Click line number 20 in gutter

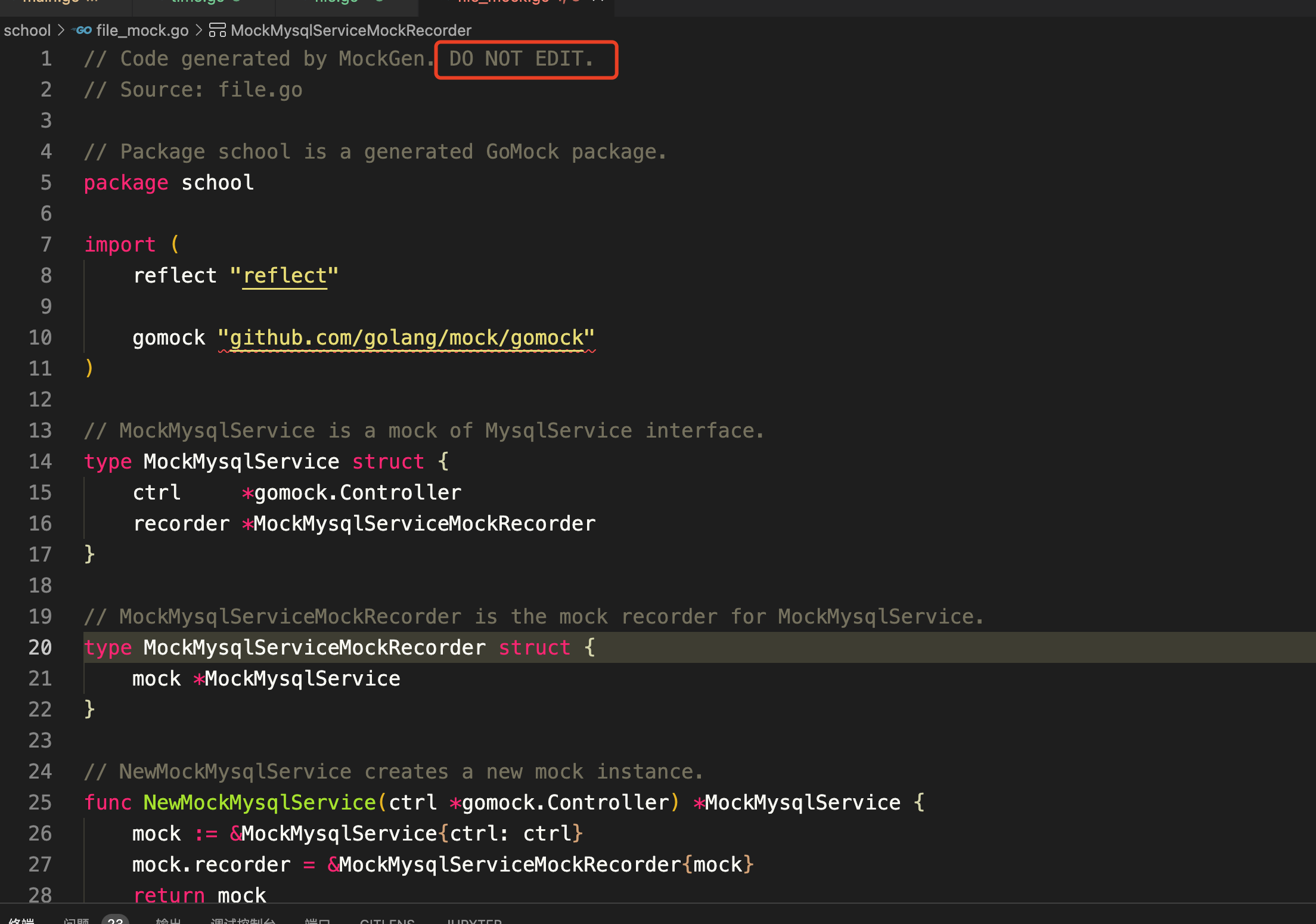[x=41, y=647]
